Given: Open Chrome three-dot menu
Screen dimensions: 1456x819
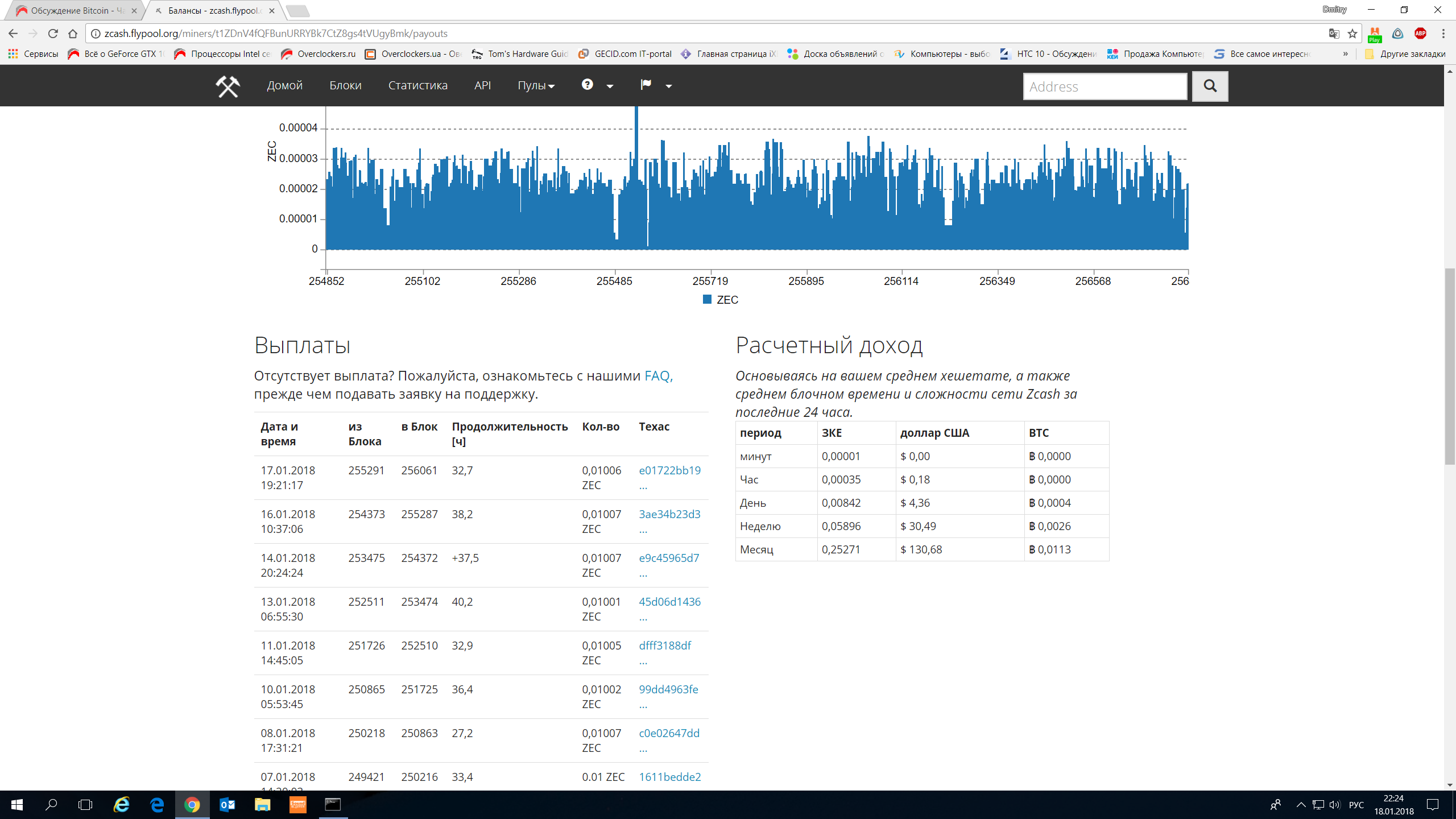Looking at the screenshot, I should (1443, 34).
